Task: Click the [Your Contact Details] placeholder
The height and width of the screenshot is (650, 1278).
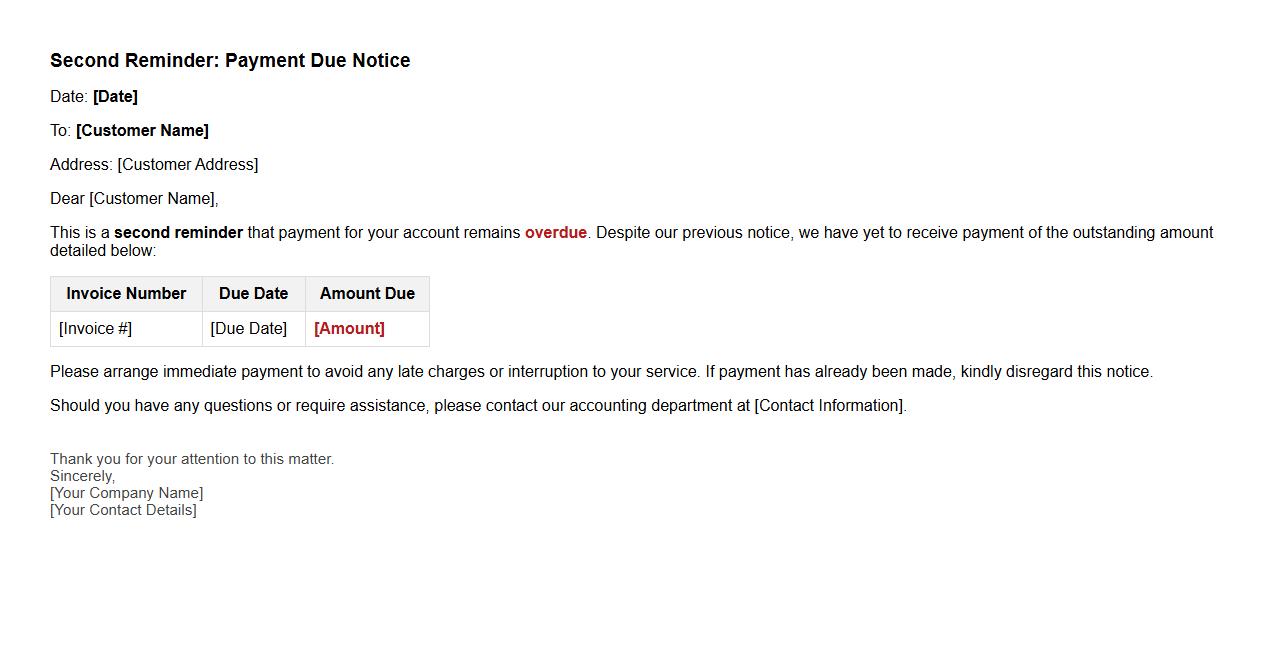Action: tap(123, 510)
